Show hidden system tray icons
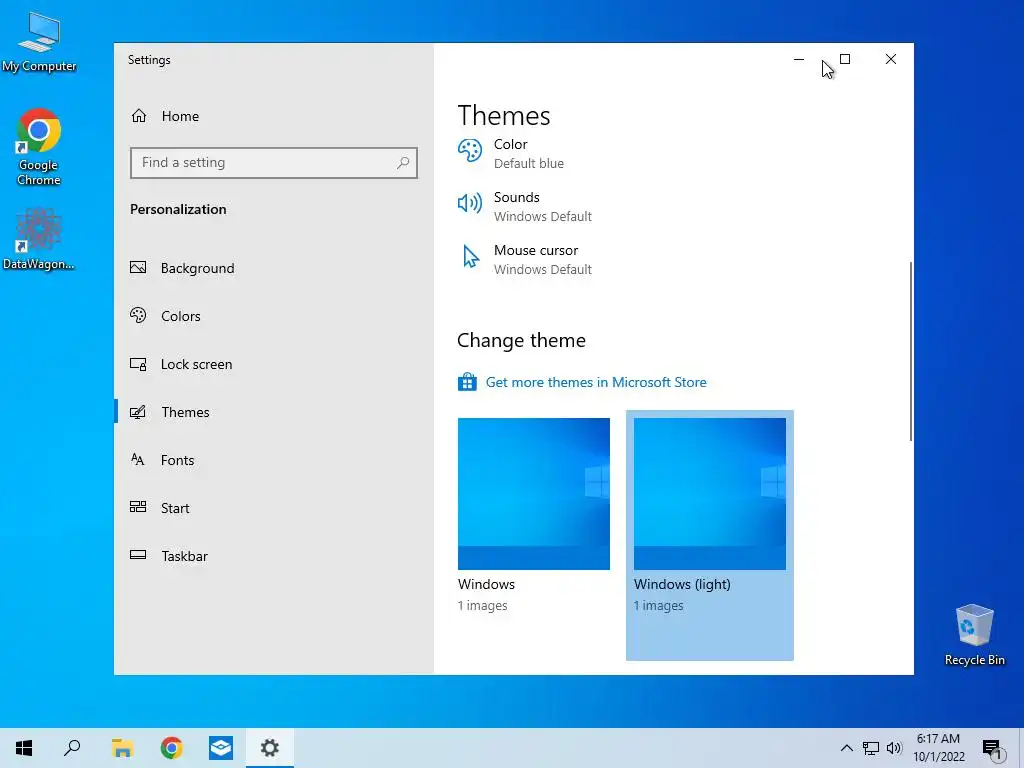This screenshot has height=768, width=1024. (x=846, y=748)
